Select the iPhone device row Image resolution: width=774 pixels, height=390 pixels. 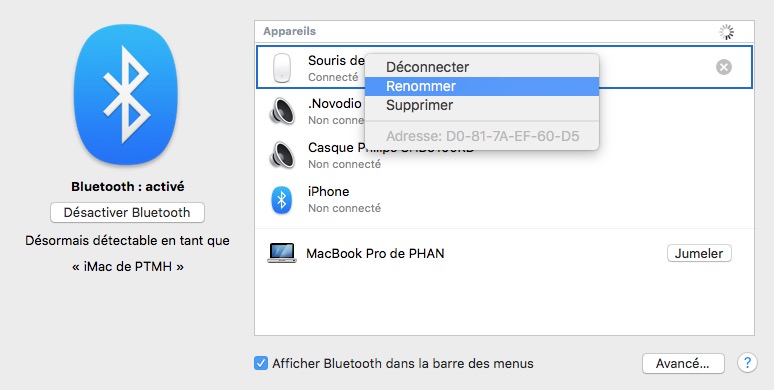tap(504, 199)
